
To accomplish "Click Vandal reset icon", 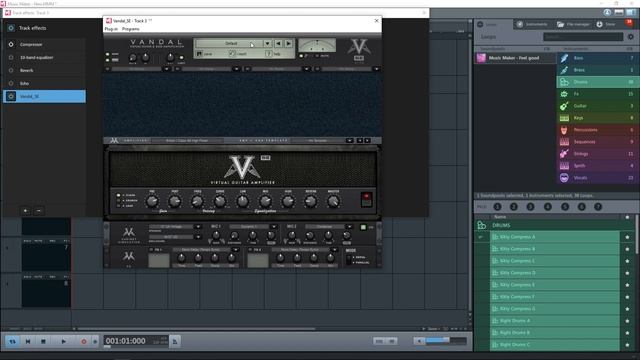I will (232, 53).
